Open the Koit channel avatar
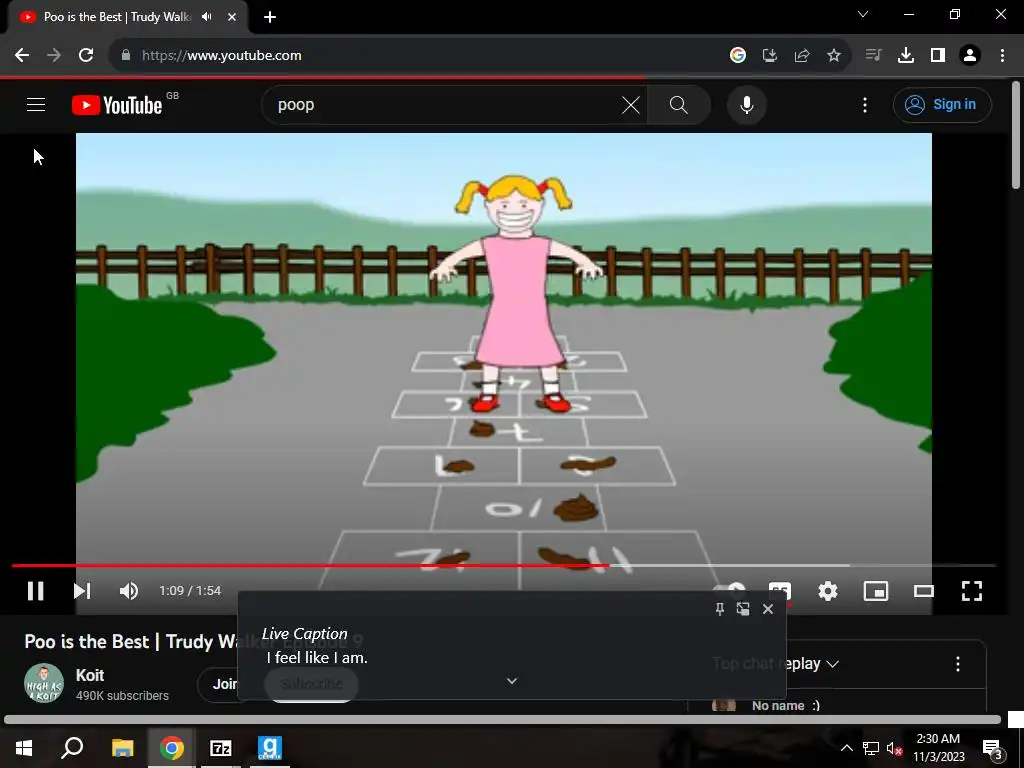The image size is (1024, 768). tap(44, 684)
